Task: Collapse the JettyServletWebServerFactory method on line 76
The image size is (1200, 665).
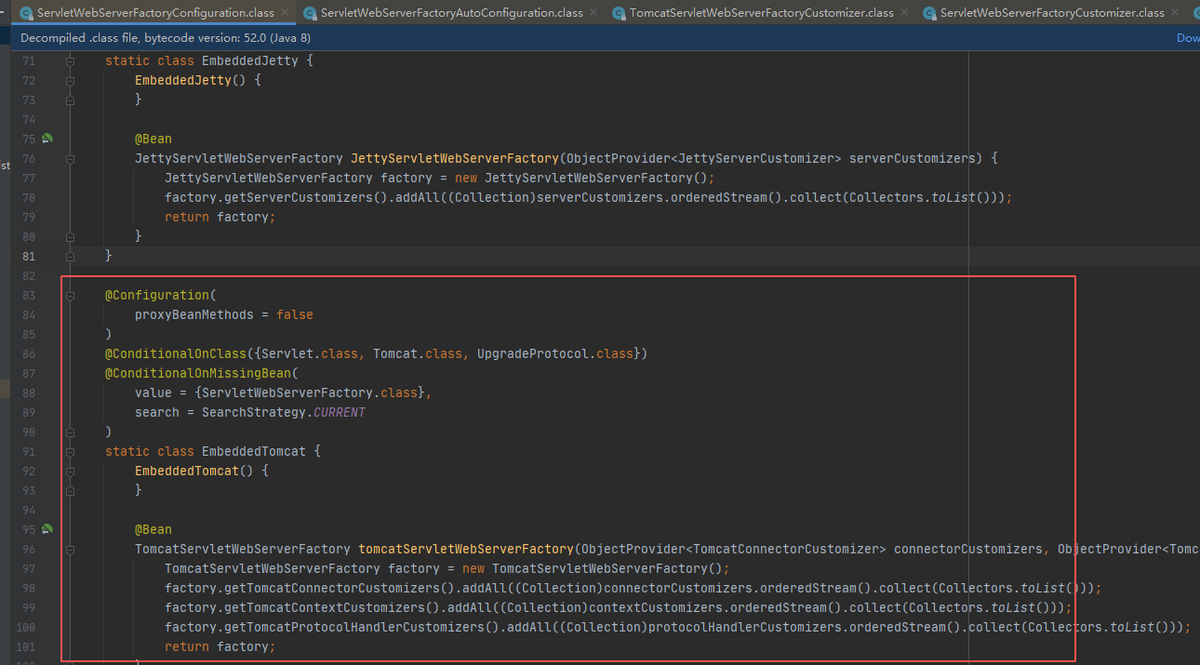Action: click(x=70, y=158)
